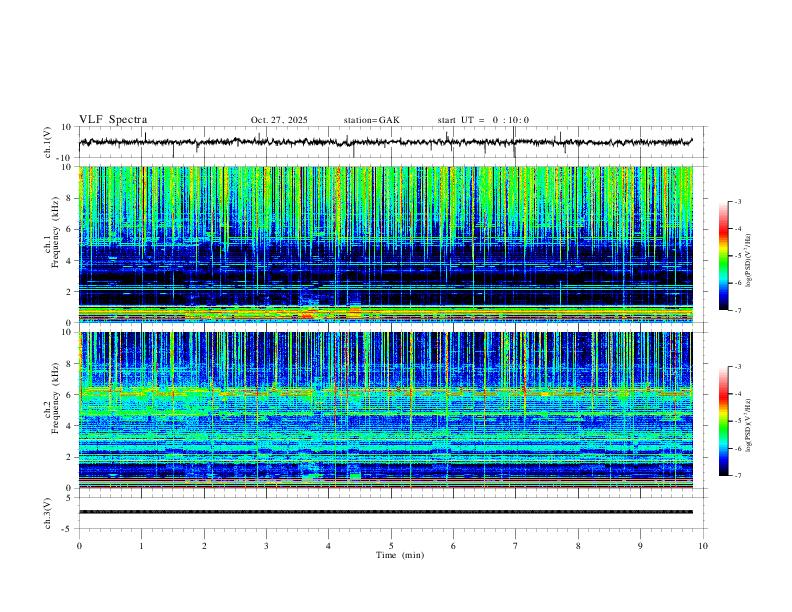Click the ch.1 waveform trace plot
The height and width of the screenshot is (612, 792).
pos(385,142)
